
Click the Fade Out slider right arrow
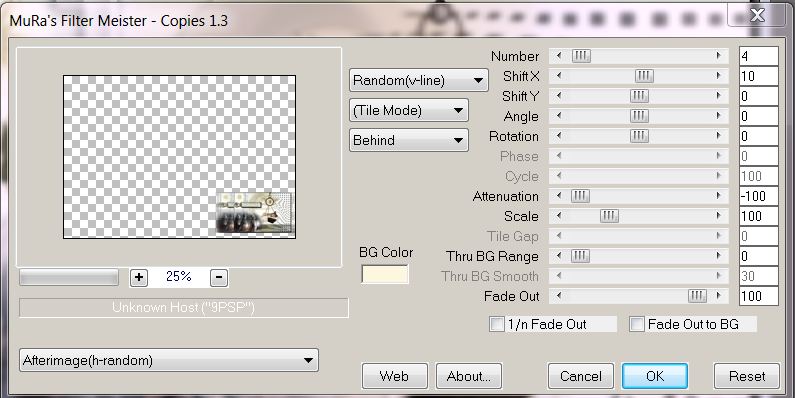click(718, 296)
